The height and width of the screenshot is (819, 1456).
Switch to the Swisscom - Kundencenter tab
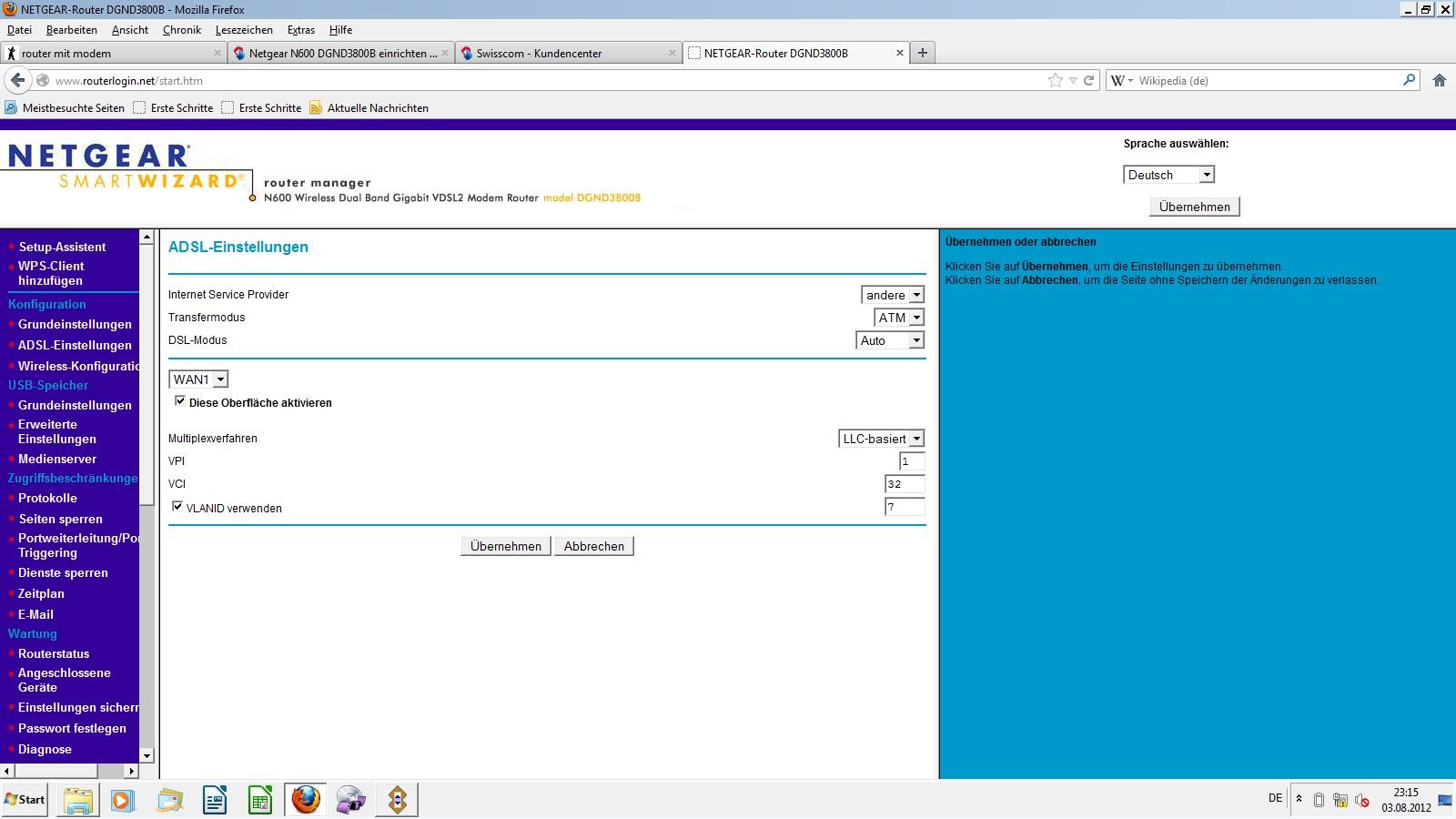coord(539,53)
